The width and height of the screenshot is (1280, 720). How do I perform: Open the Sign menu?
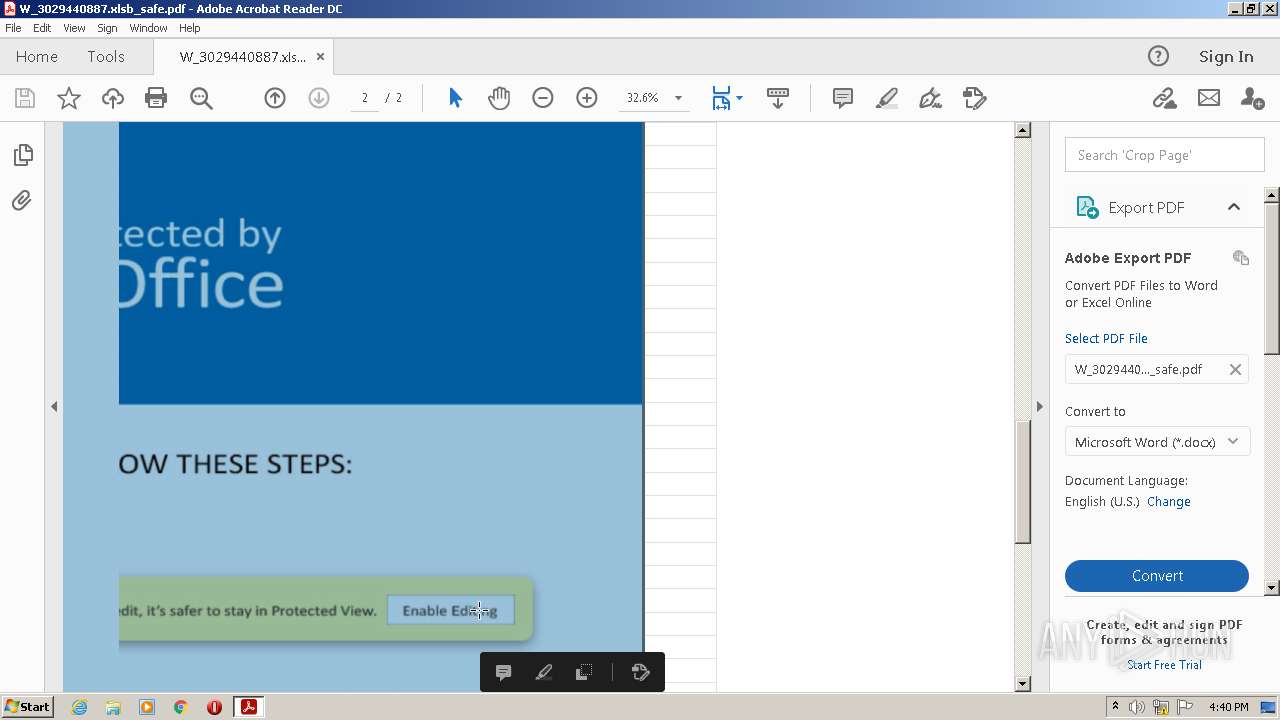(x=107, y=28)
